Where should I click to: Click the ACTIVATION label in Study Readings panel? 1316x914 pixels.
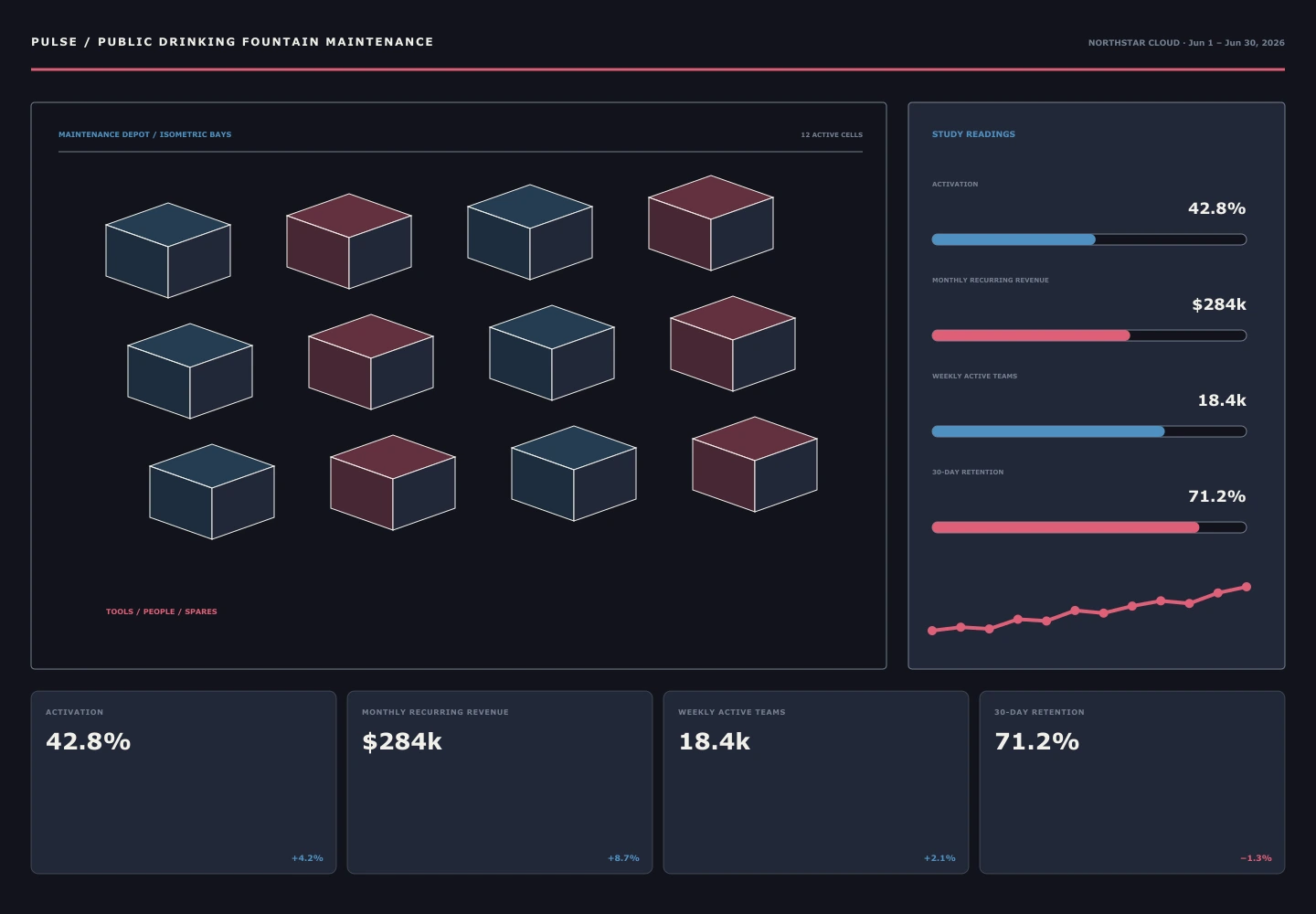click(x=955, y=185)
